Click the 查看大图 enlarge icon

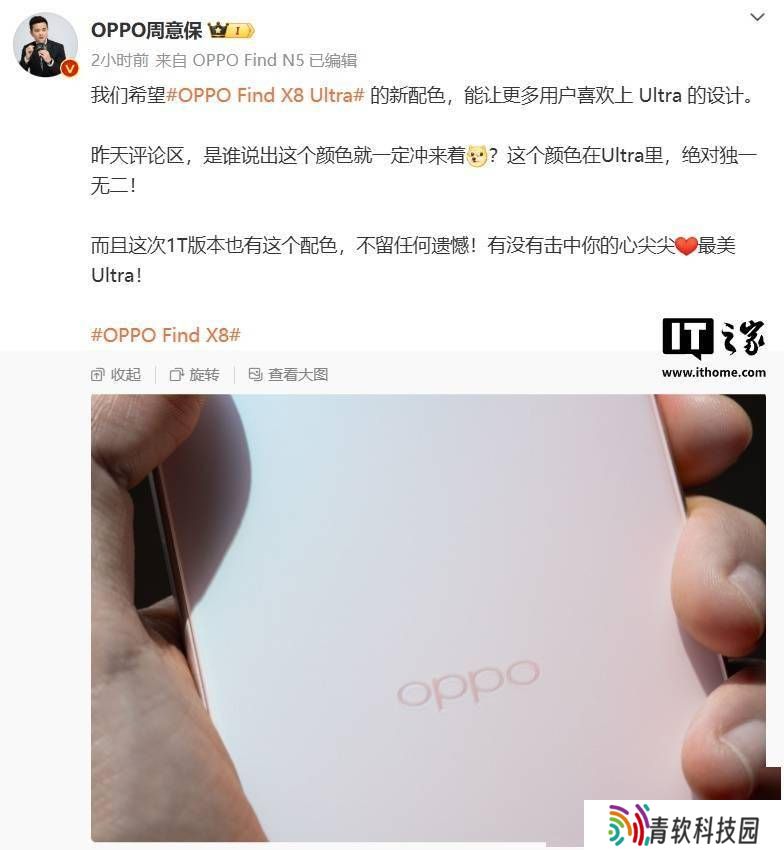(x=255, y=375)
